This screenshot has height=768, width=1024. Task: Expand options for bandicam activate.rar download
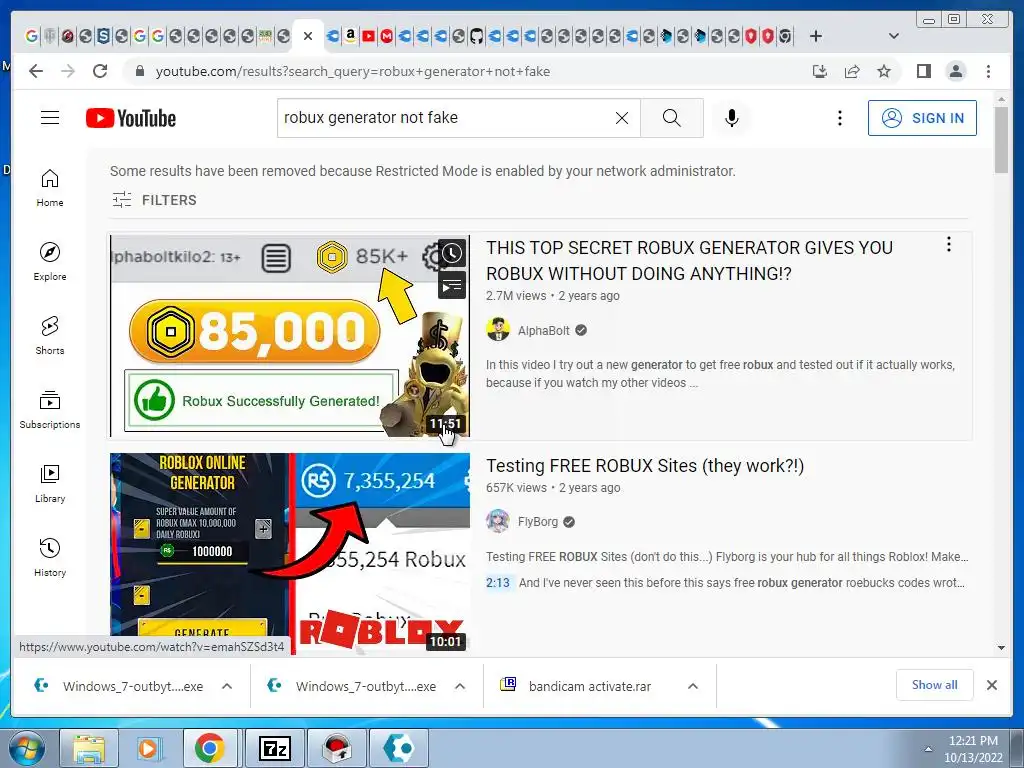click(x=693, y=686)
